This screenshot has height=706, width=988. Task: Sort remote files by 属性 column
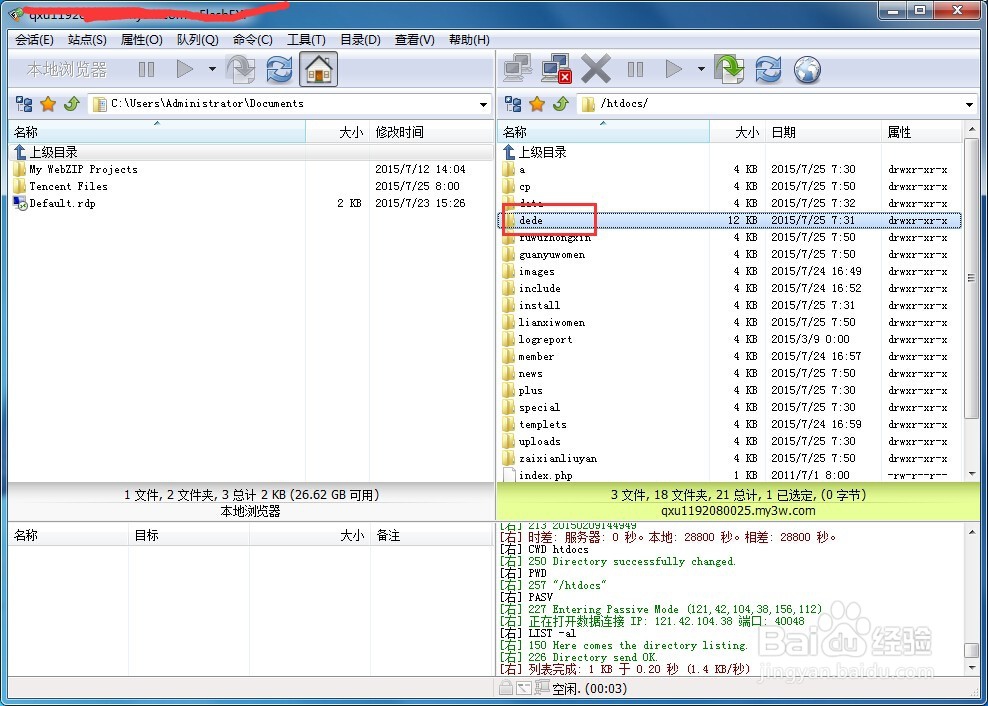[x=921, y=132]
